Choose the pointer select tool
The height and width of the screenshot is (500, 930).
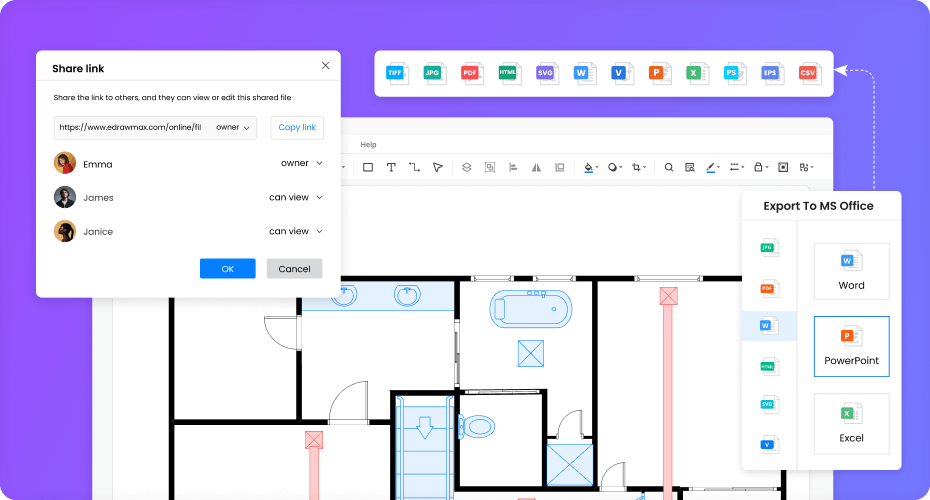pyautogui.click(x=437, y=167)
